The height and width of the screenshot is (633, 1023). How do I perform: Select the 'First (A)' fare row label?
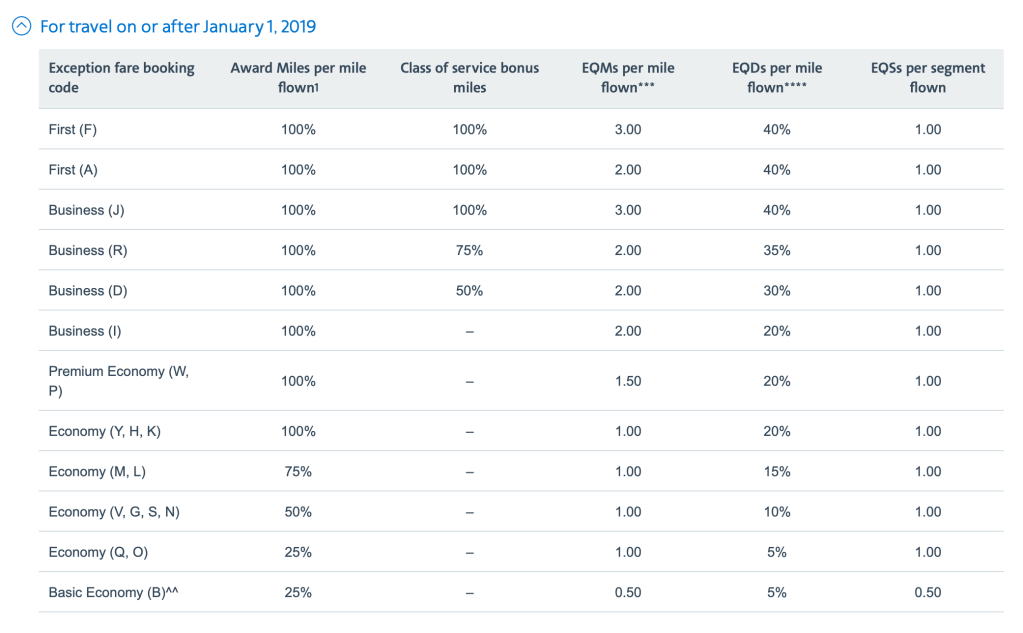click(x=73, y=170)
